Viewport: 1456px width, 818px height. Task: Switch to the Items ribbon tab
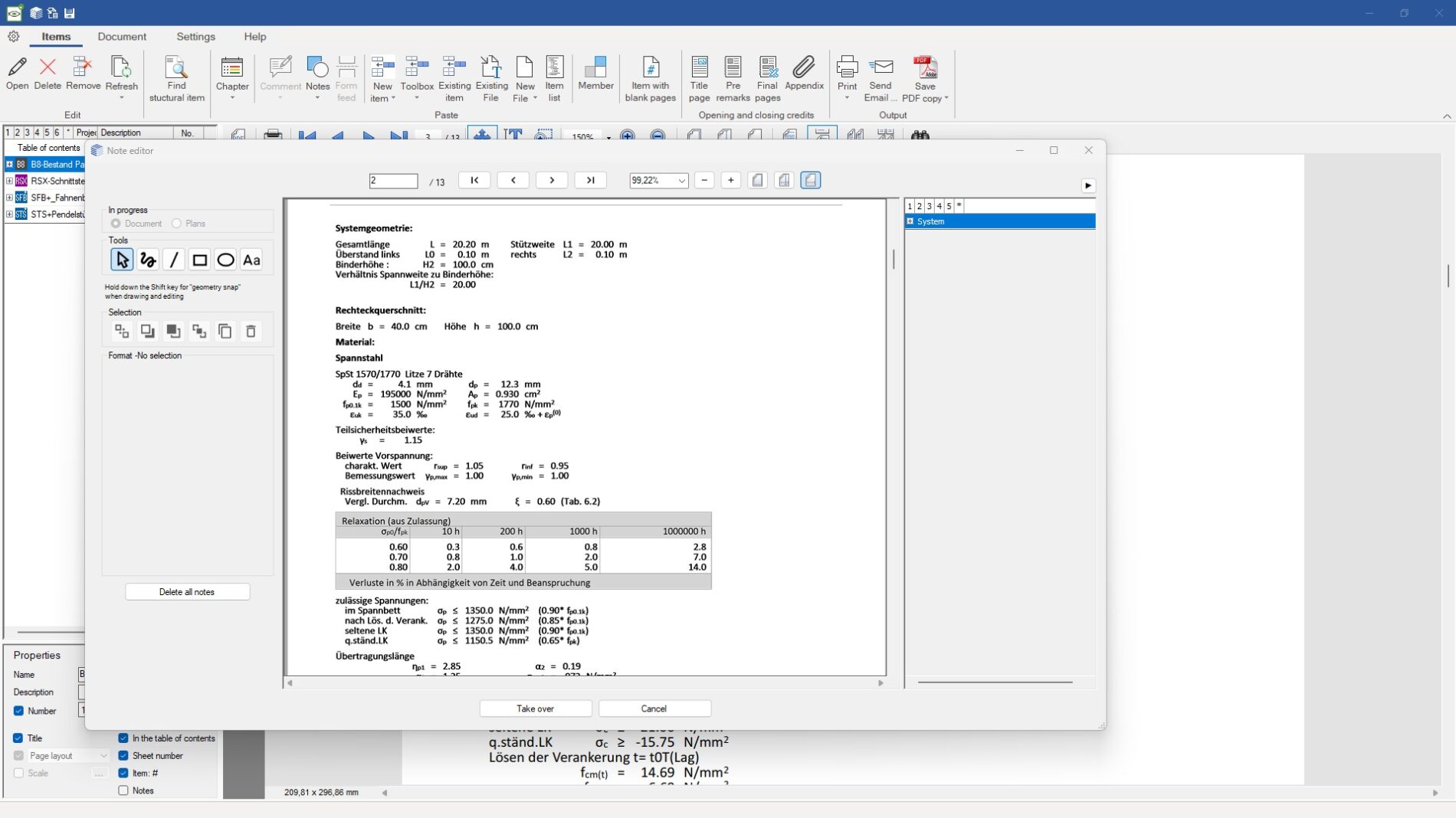pos(56,37)
